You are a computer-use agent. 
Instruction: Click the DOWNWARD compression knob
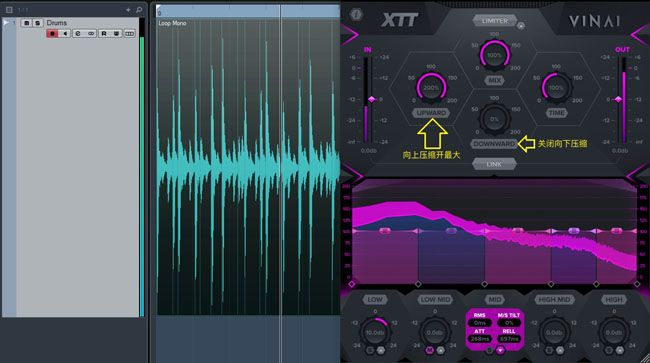click(494, 119)
